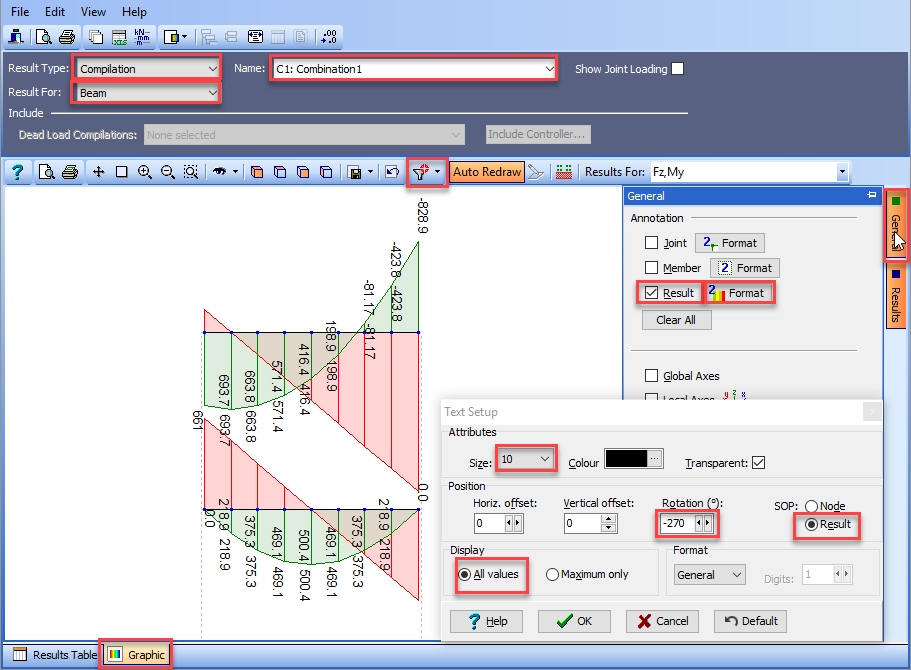Screen dimensions: 911x670
Task: Select the fourth cube view icon
Action: click(327, 172)
